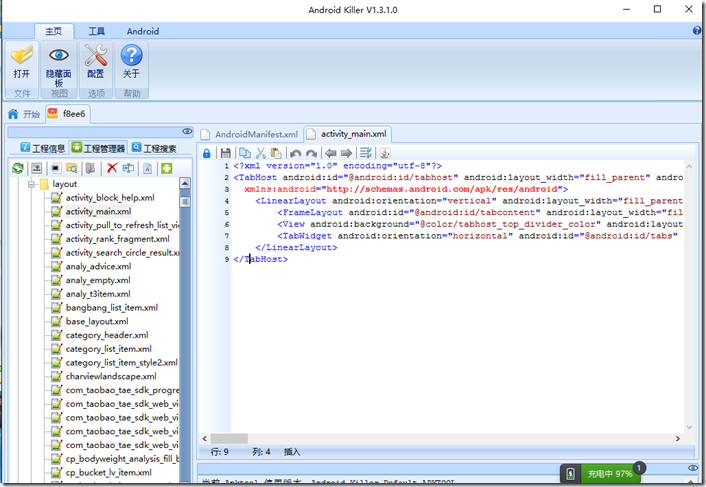Click the Redo arrow icon
The width and height of the screenshot is (706, 487).
click(x=312, y=153)
